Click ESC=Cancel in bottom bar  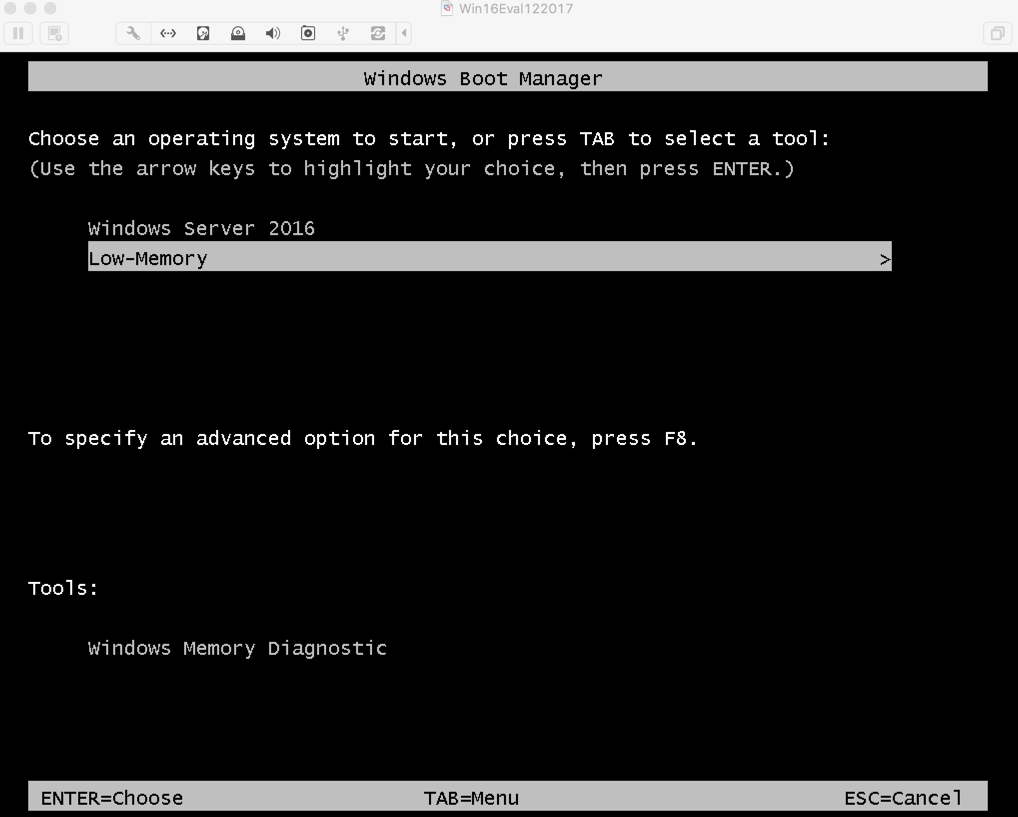click(x=903, y=798)
